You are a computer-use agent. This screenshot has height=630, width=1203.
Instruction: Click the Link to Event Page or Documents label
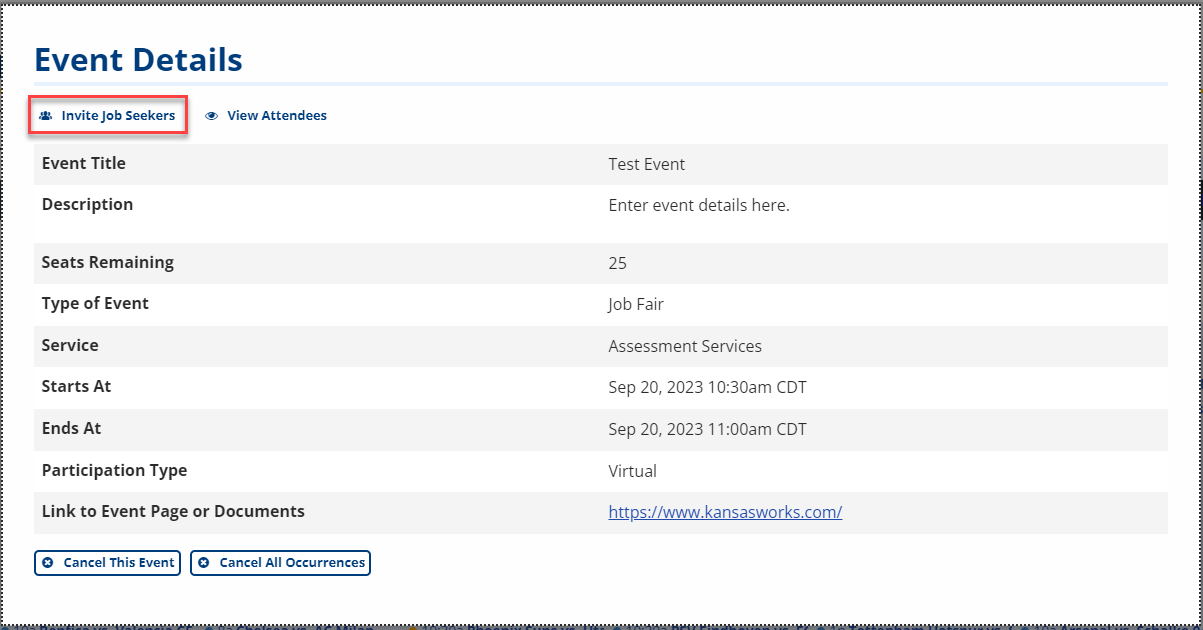click(x=173, y=511)
